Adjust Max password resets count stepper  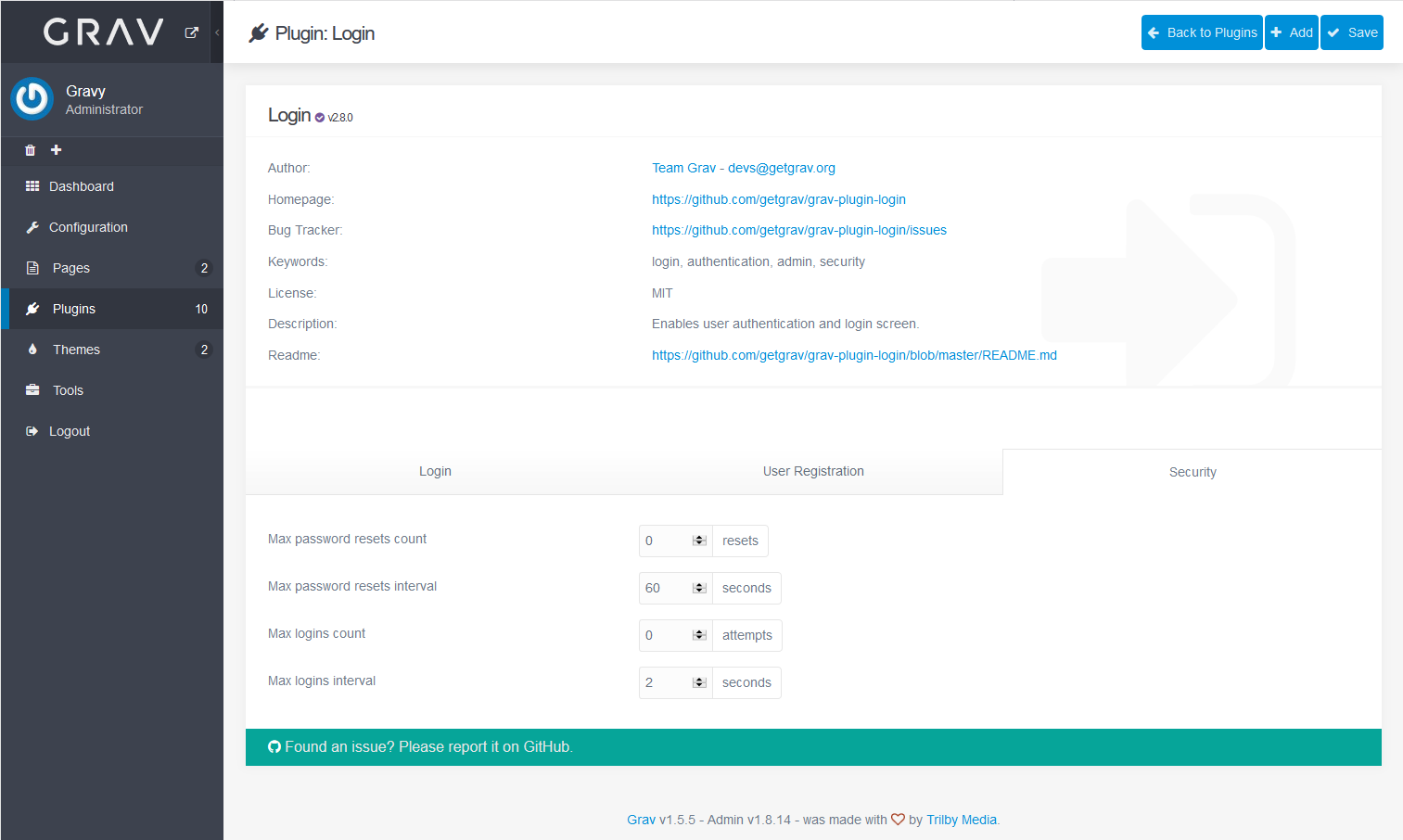pyautogui.click(x=700, y=541)
